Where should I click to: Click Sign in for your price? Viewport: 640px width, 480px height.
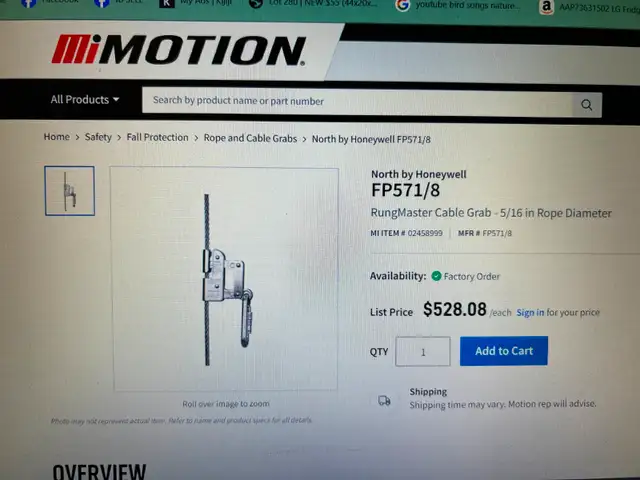coord(530,312)
